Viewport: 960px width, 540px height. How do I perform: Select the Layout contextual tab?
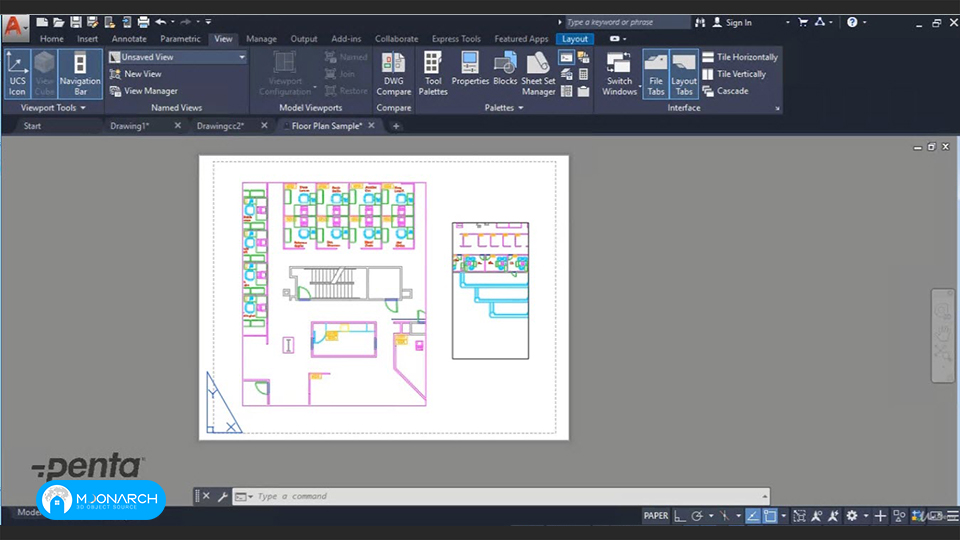(575, 39)
